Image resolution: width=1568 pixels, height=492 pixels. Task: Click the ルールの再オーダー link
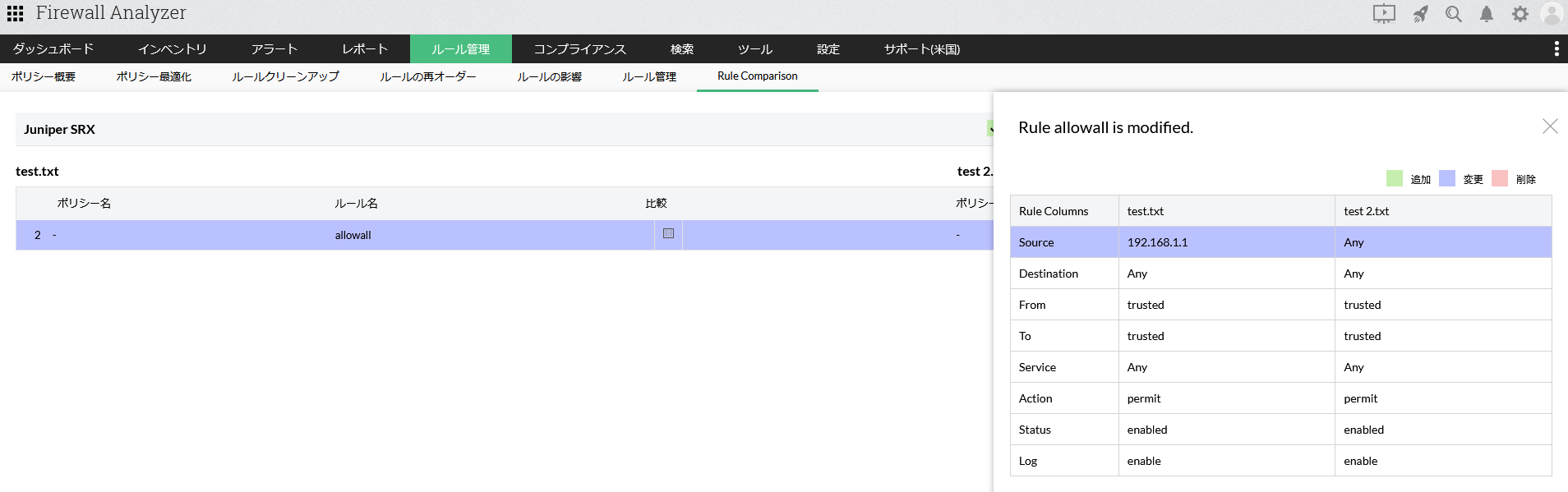pyautogui.click(x=427, y=76)
